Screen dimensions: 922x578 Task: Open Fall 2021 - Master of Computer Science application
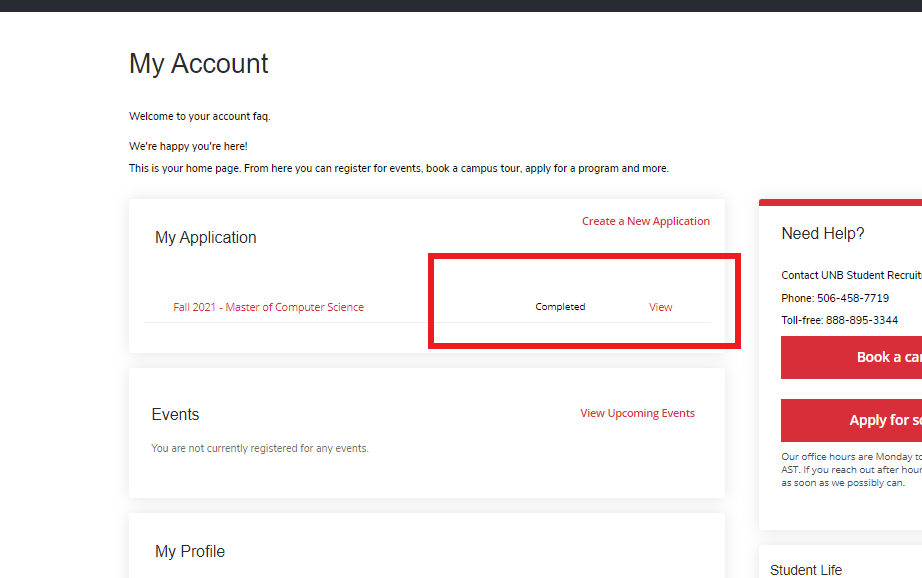(268, 307)
